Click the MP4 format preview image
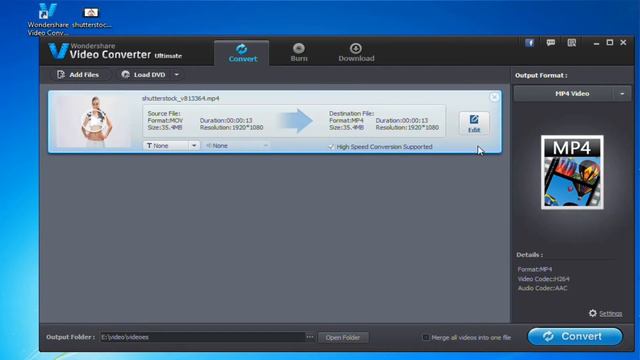The width and height of the screenshot is (640, 360). [x=572, y=172]
